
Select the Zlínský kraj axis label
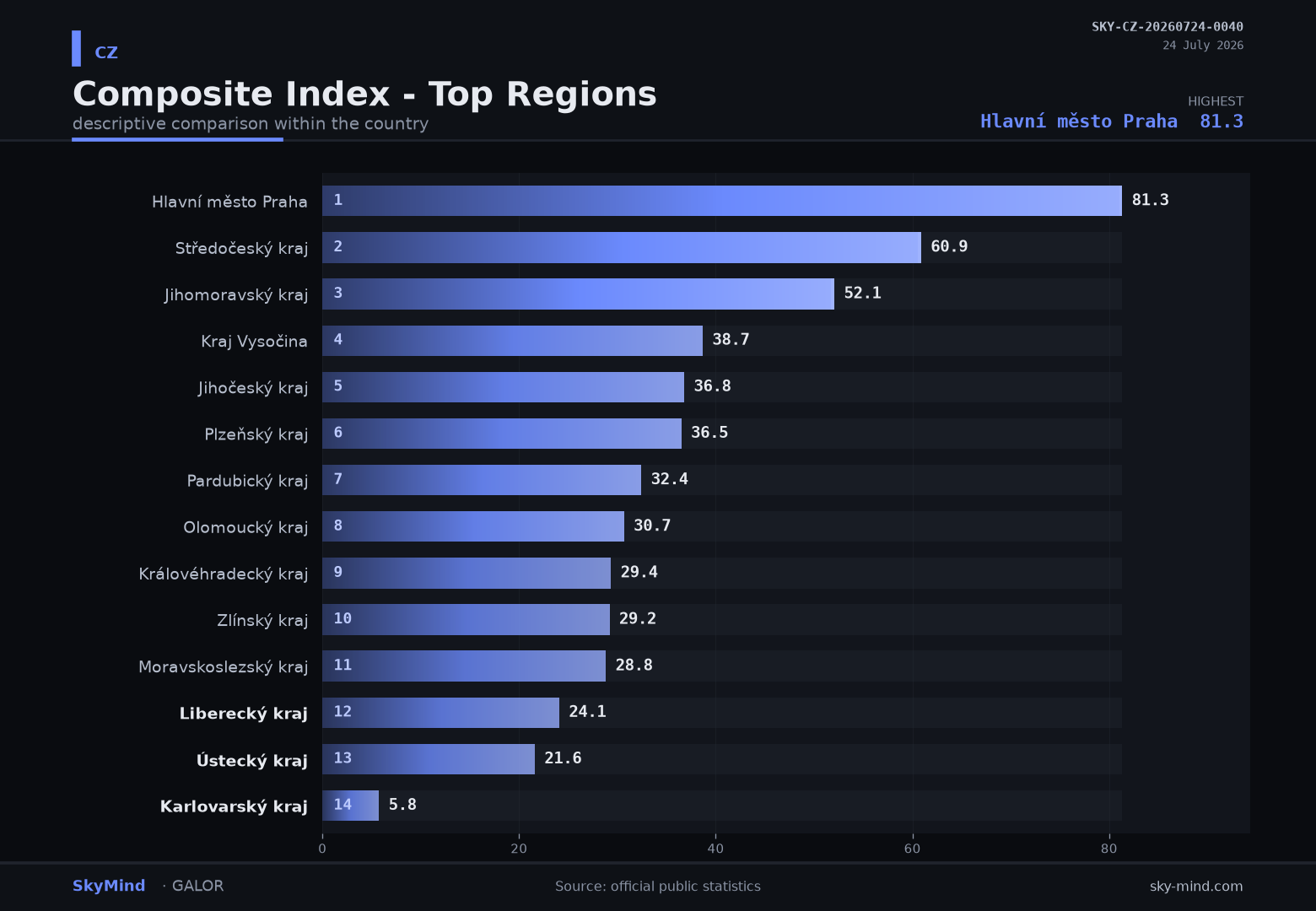click(x=262, y=620)
